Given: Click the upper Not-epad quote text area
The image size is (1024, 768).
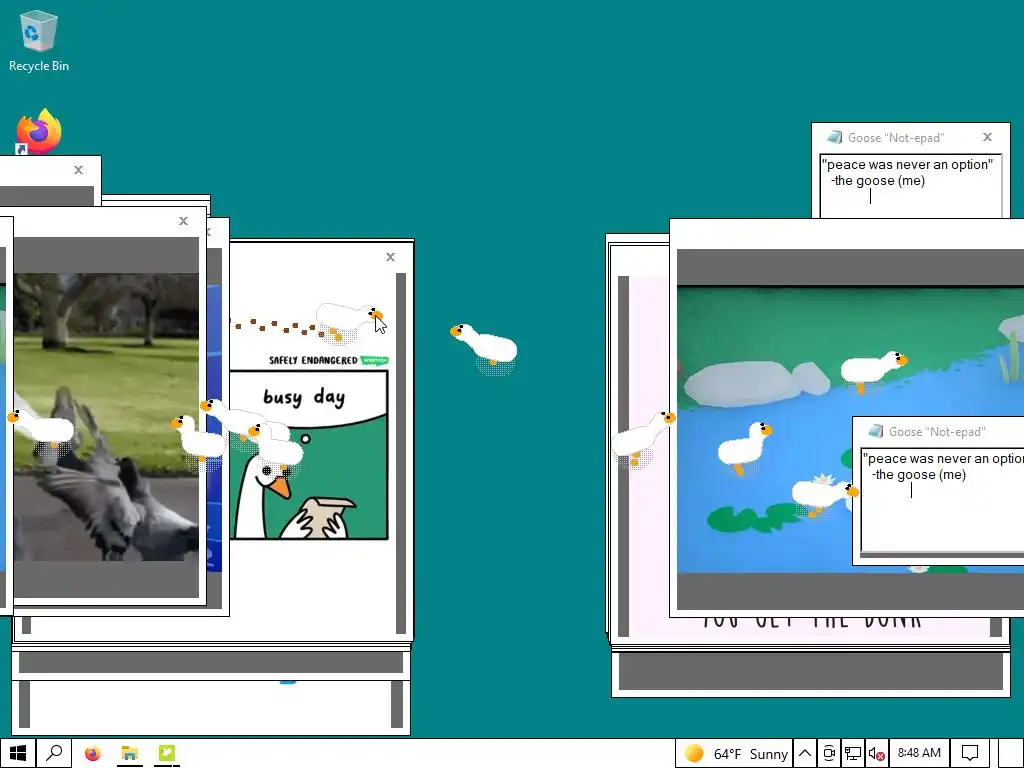Looking at the screenshot, I should (910, 185).
